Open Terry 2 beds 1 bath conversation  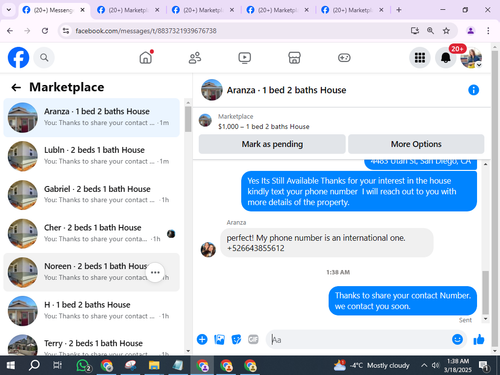[91, 343]
